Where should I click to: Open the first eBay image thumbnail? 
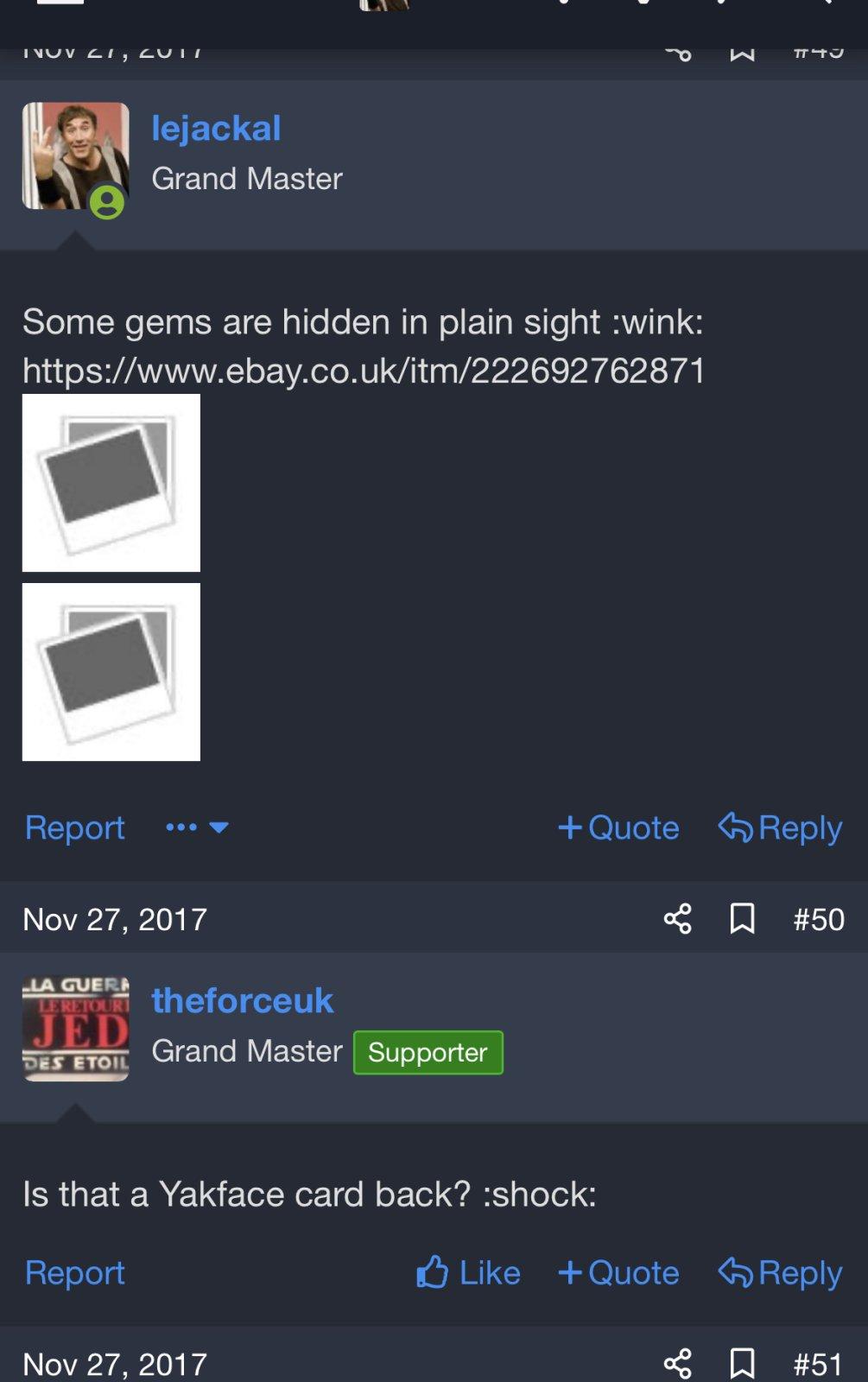(111, 483)
